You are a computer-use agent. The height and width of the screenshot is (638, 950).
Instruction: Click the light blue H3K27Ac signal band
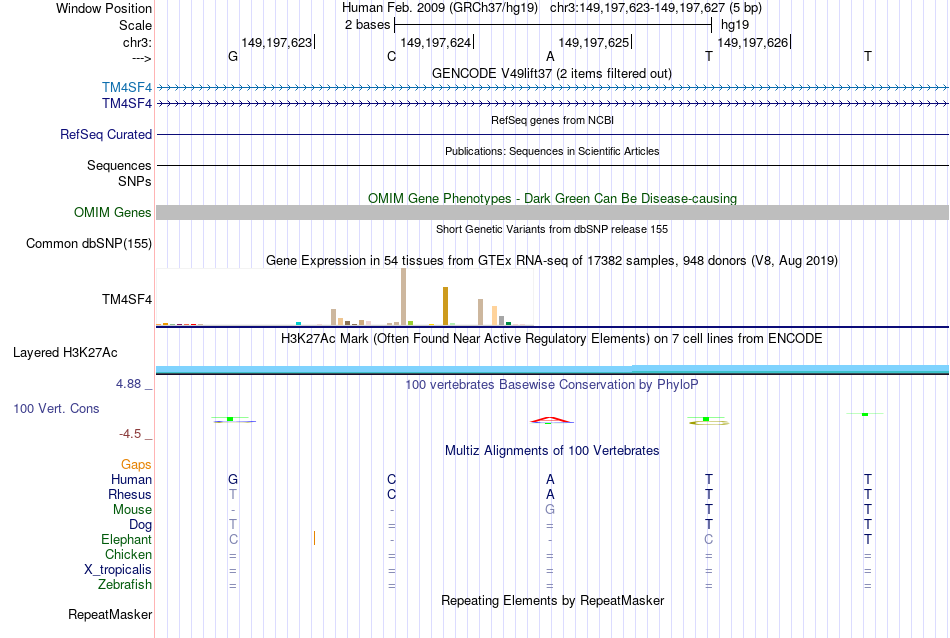coord(552,369)
